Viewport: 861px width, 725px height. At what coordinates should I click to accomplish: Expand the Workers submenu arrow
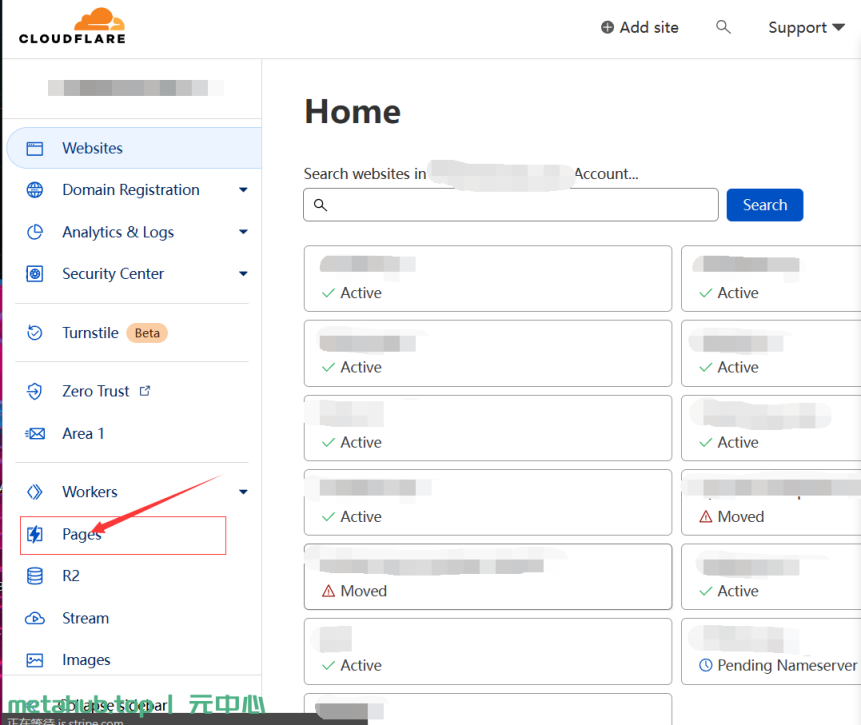click(243, 492)
